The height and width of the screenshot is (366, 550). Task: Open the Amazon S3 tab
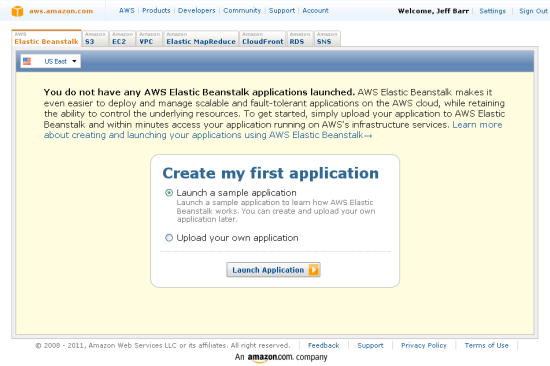pos(95,38)
